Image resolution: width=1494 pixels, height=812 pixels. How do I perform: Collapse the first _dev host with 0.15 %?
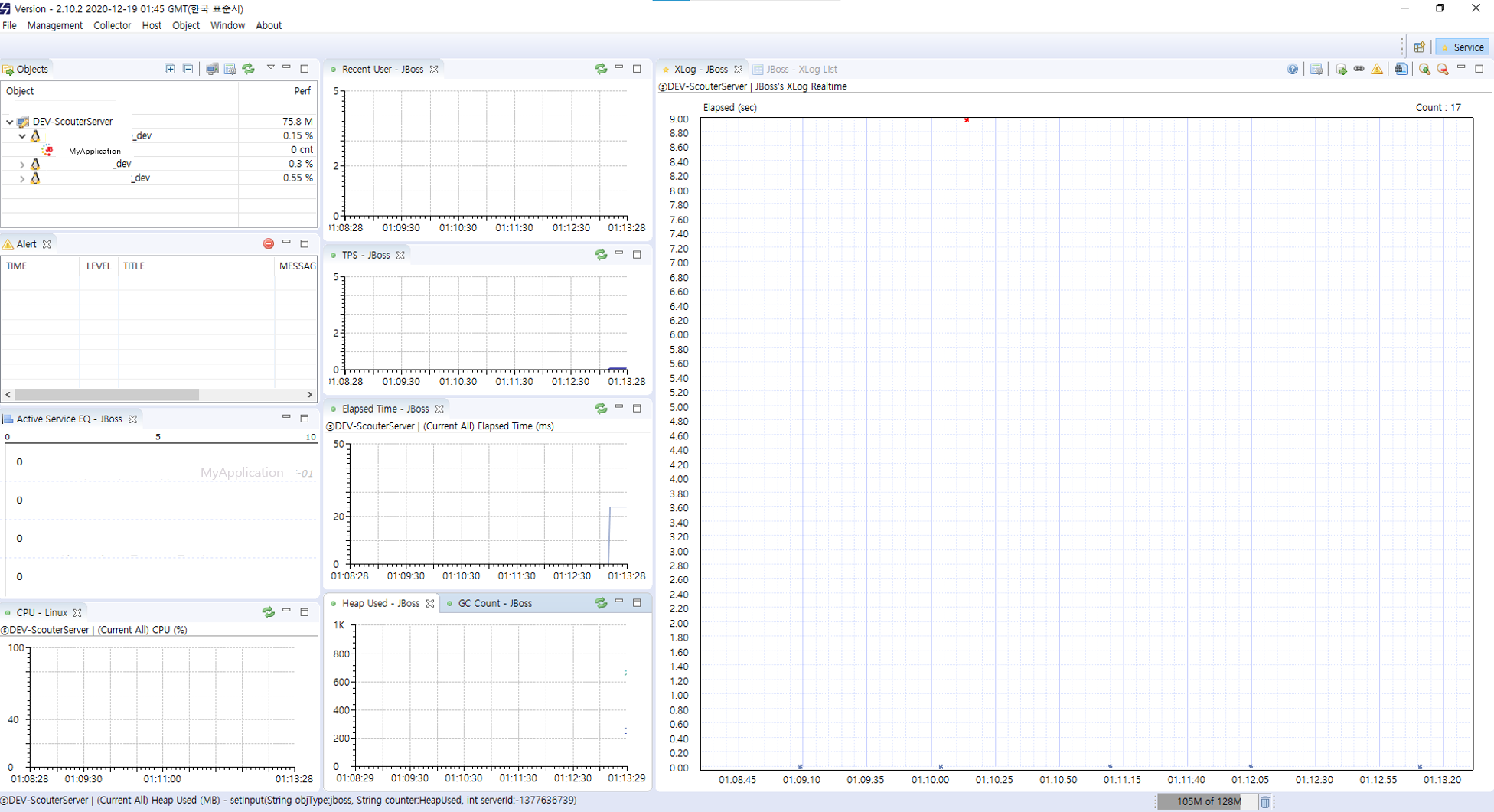[x=22, y=135]
